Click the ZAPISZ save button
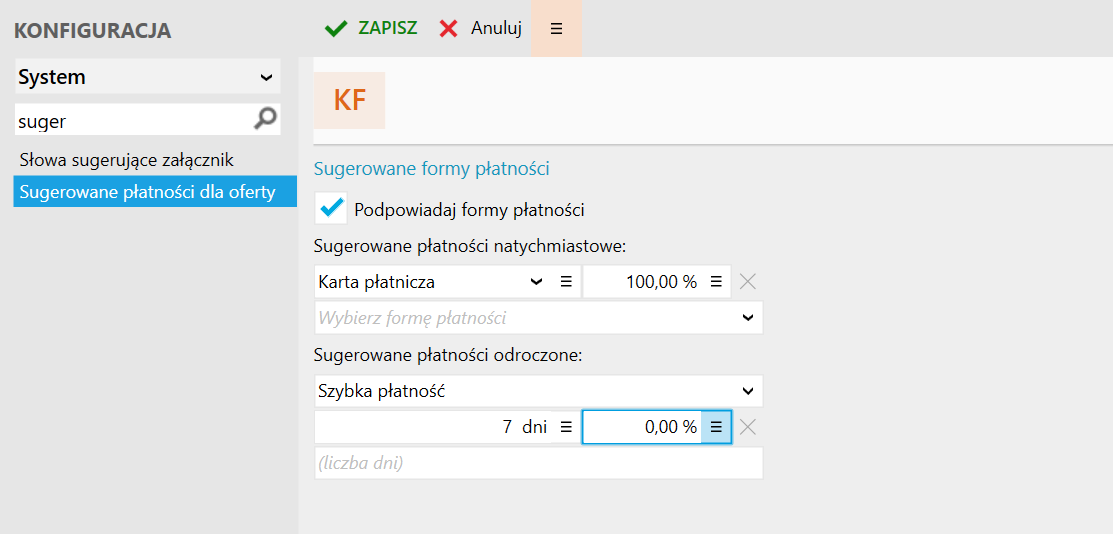Screen dimensions: 1113x534 pos(371,29)
